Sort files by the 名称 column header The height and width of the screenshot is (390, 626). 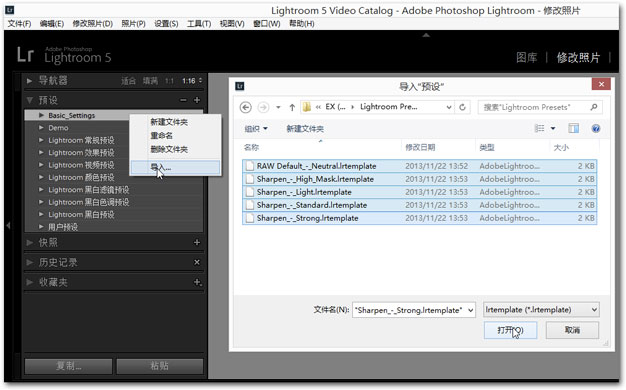(x=251, y=147)
